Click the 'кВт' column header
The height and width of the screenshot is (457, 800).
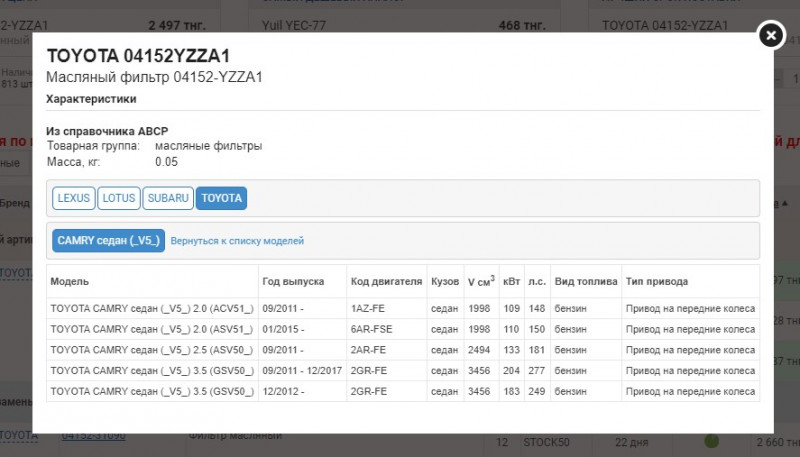point(511,282)
